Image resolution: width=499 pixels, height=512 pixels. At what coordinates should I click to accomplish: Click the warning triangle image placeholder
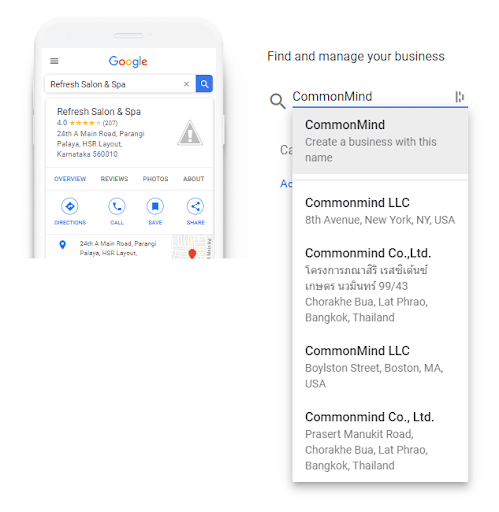(x=190, y=133)
